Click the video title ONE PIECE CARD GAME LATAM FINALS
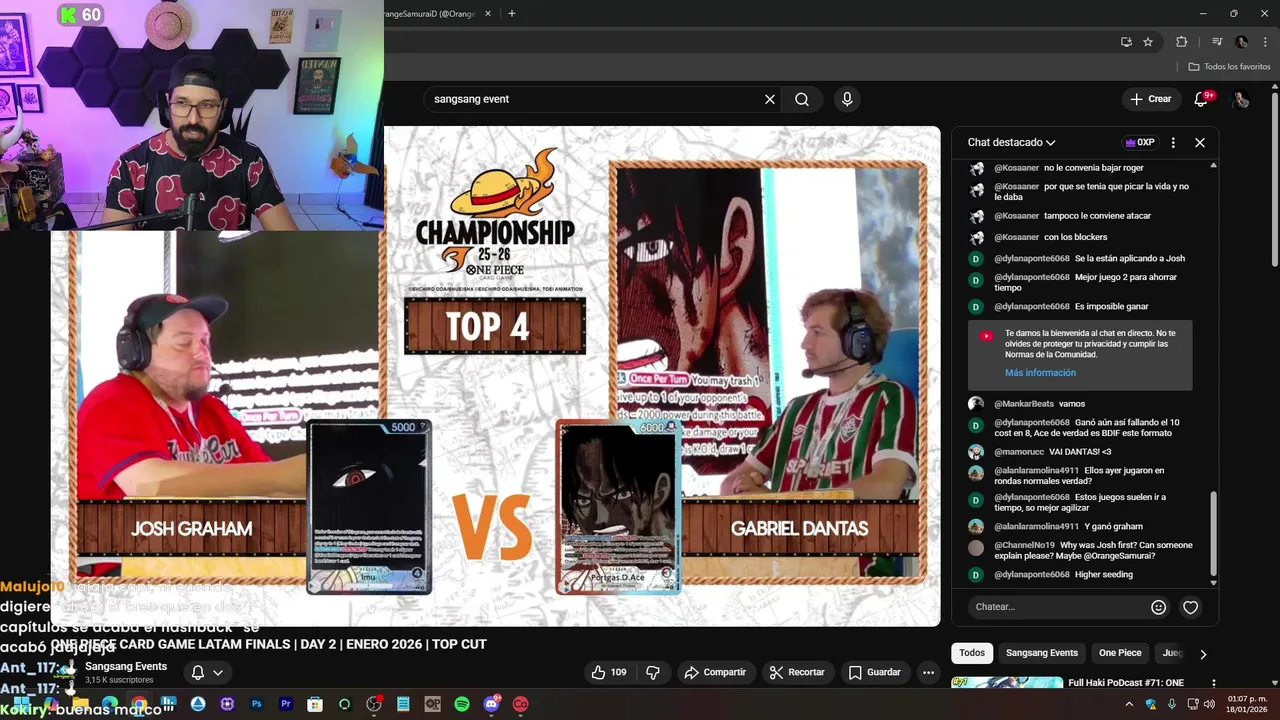1280x720 pixels. [x=269, y=644]
